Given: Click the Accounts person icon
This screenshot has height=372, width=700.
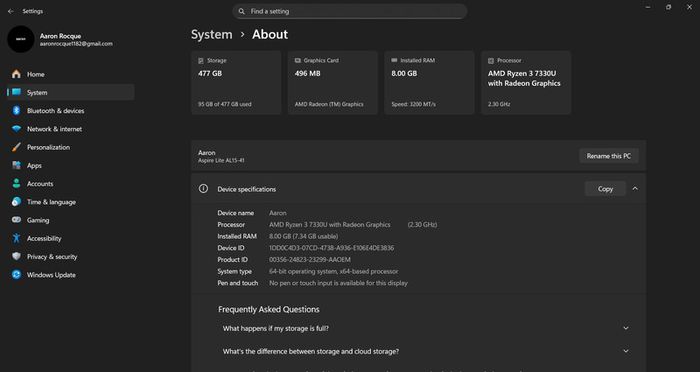Looking at the screenshot, I should tap(17, 184).
